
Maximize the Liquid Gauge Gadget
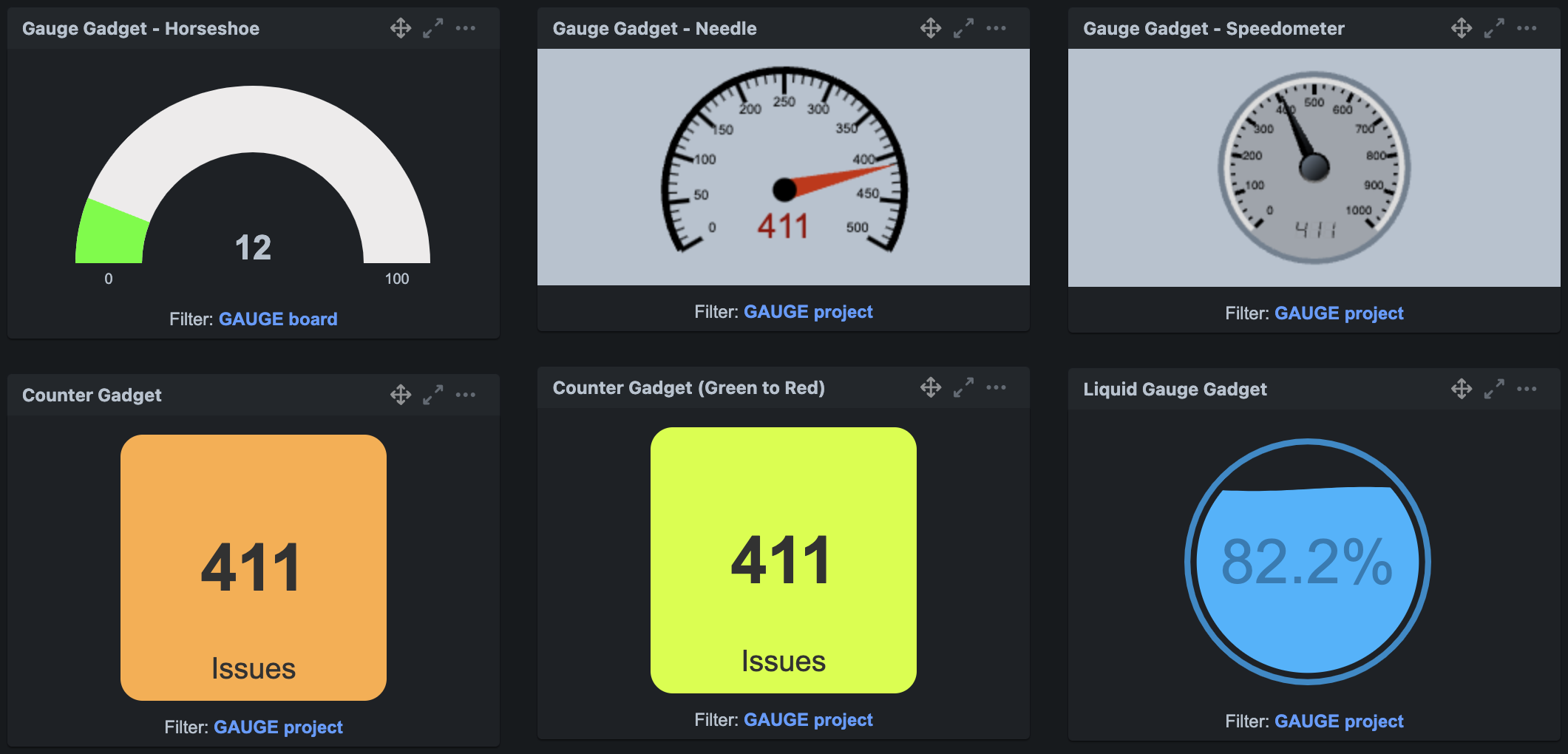pos(1494,388)
